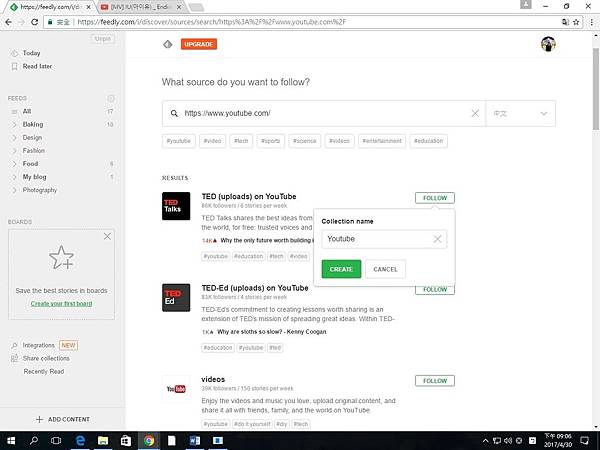
Task: Open Today in the sidebar
Action: 31,53
